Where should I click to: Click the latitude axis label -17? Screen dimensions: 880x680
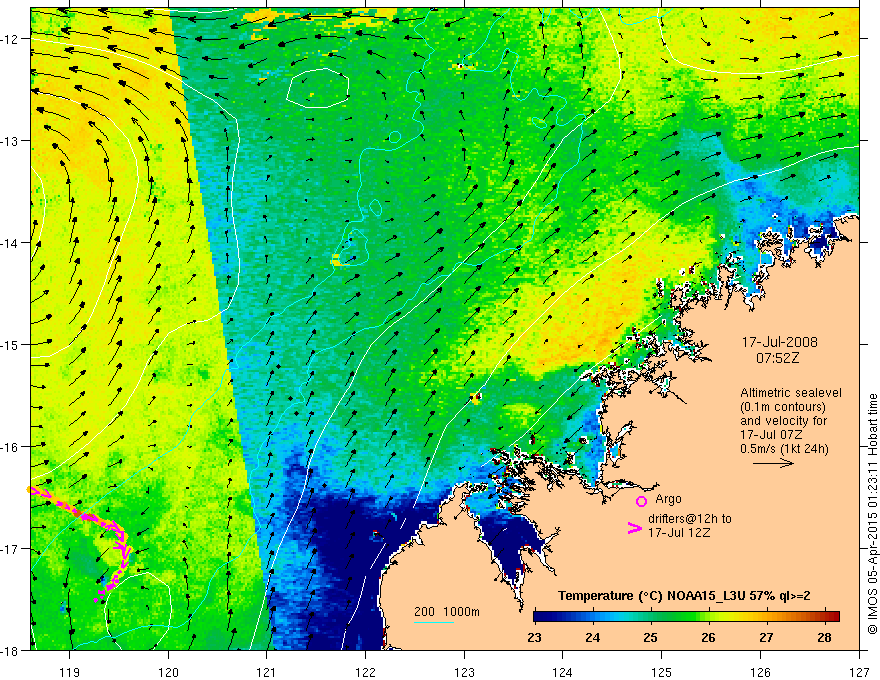(10, 548)
